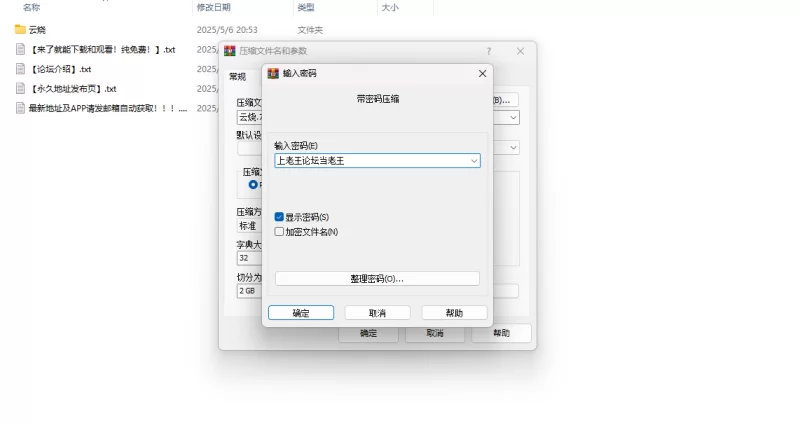
Task: Click the 云烧 folder name
Action: coord(37,30)
